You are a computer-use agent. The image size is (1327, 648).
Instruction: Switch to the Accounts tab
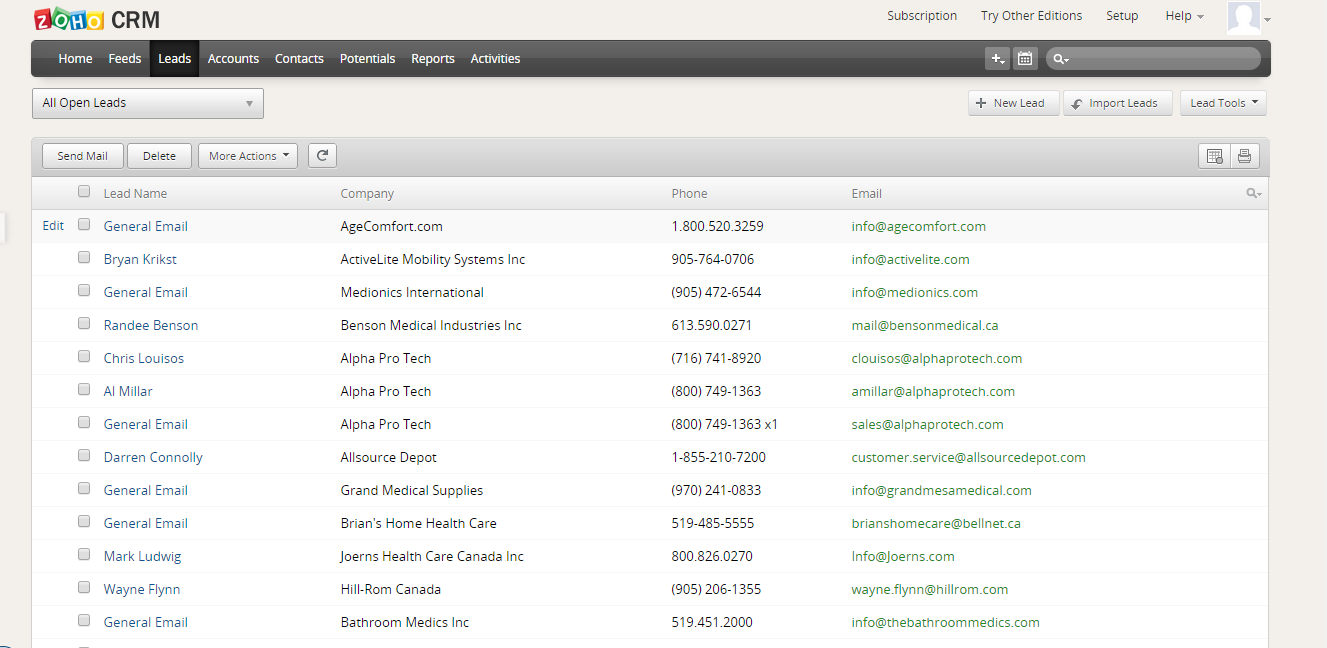tap(233, 59)
